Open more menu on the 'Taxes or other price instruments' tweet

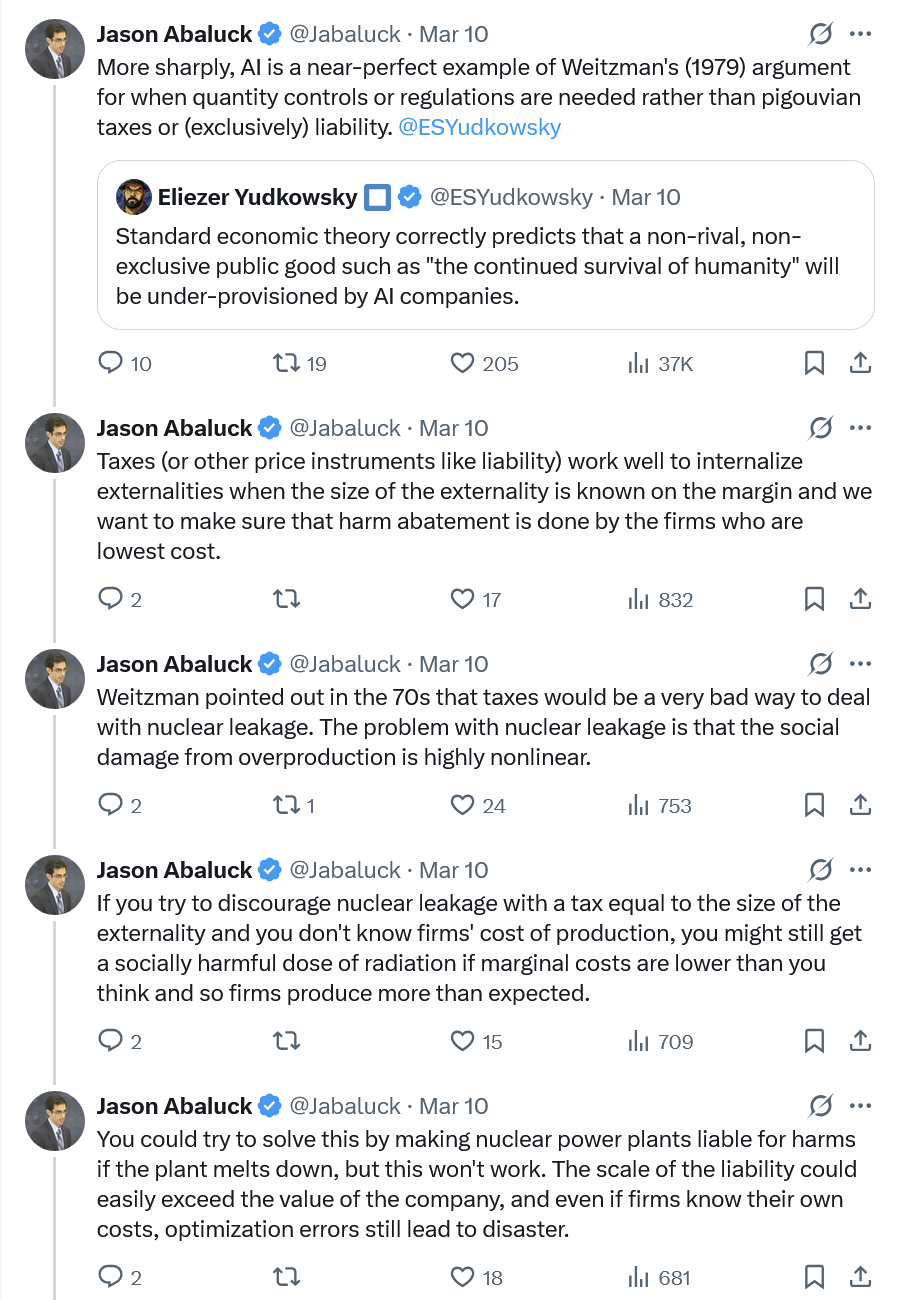(860, 428)
